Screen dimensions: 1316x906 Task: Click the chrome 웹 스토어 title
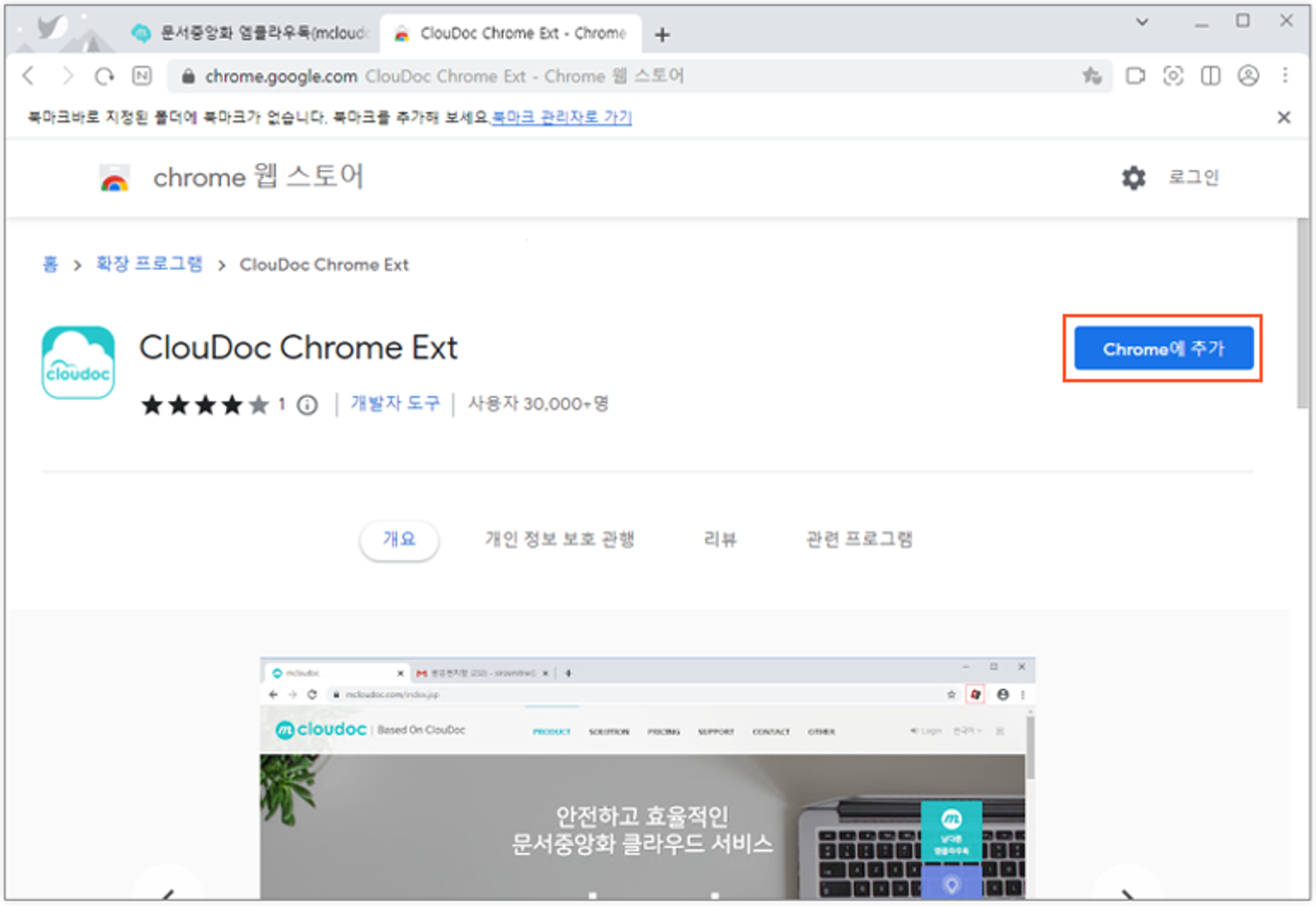click(259, 177)
